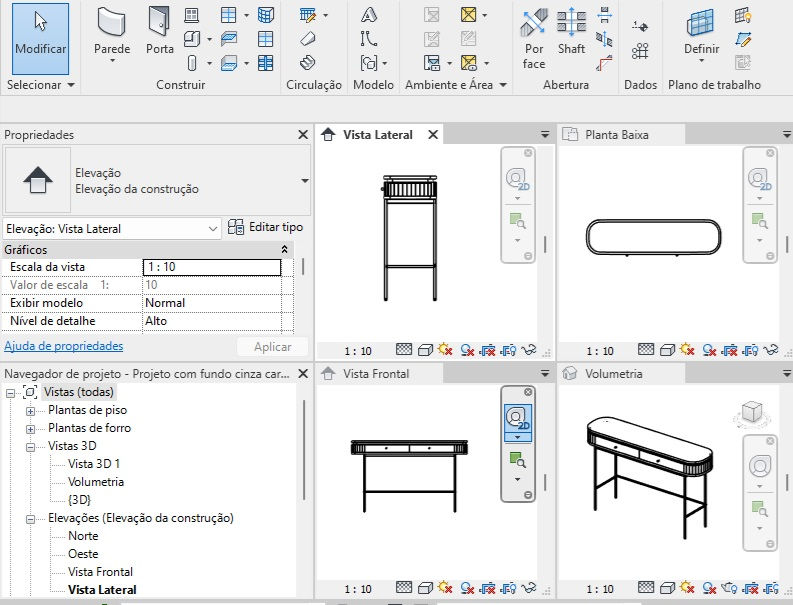Select the Janela (window) tool icon
793x605 pixels.
coord(191,15)
